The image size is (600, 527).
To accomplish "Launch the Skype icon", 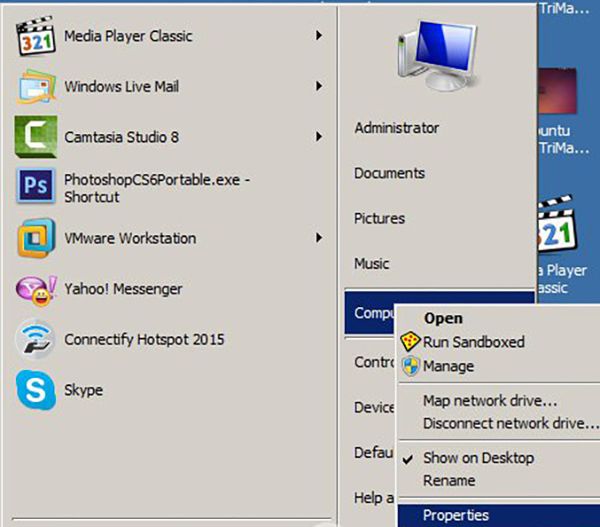I will coord(36,390).
